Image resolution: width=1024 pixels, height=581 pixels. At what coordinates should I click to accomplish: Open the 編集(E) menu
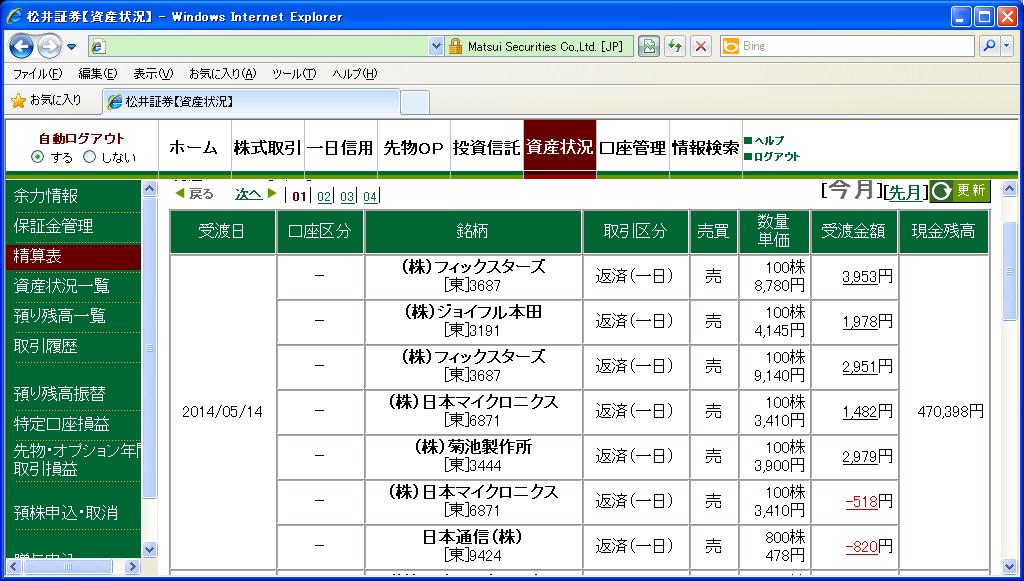coord(97,74)
